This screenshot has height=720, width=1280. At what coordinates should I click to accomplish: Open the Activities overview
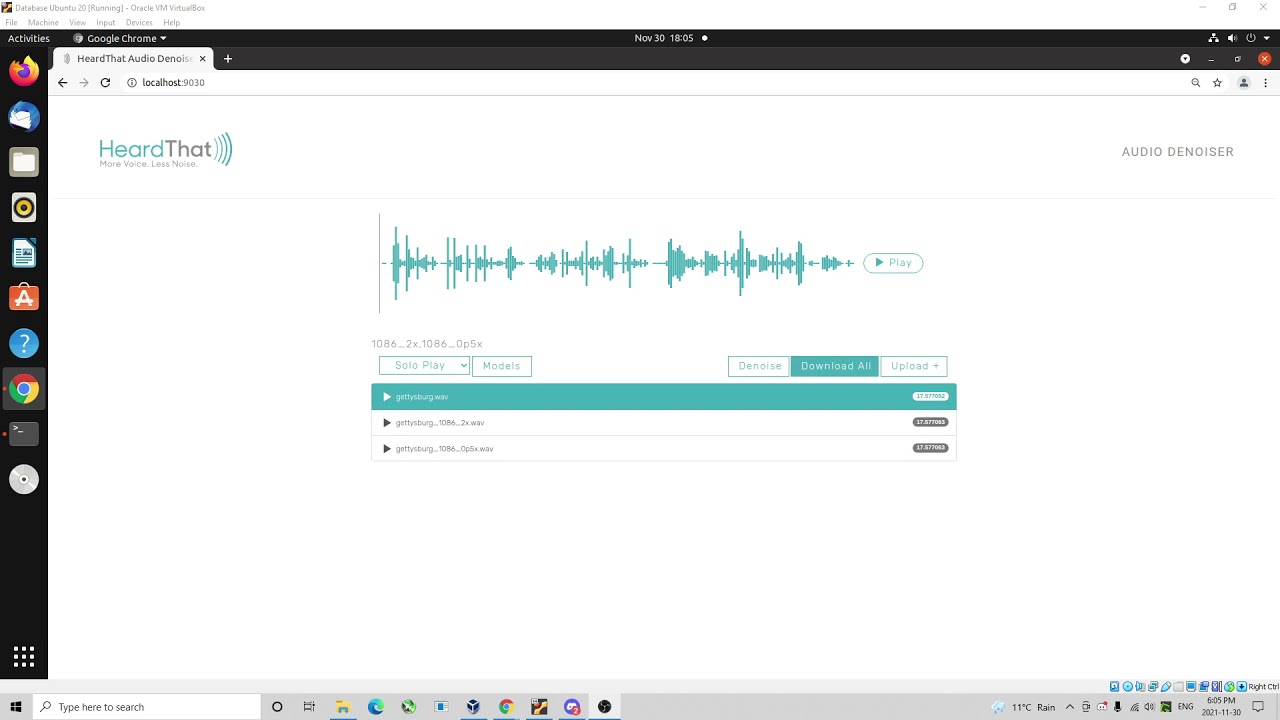(29, 38)
